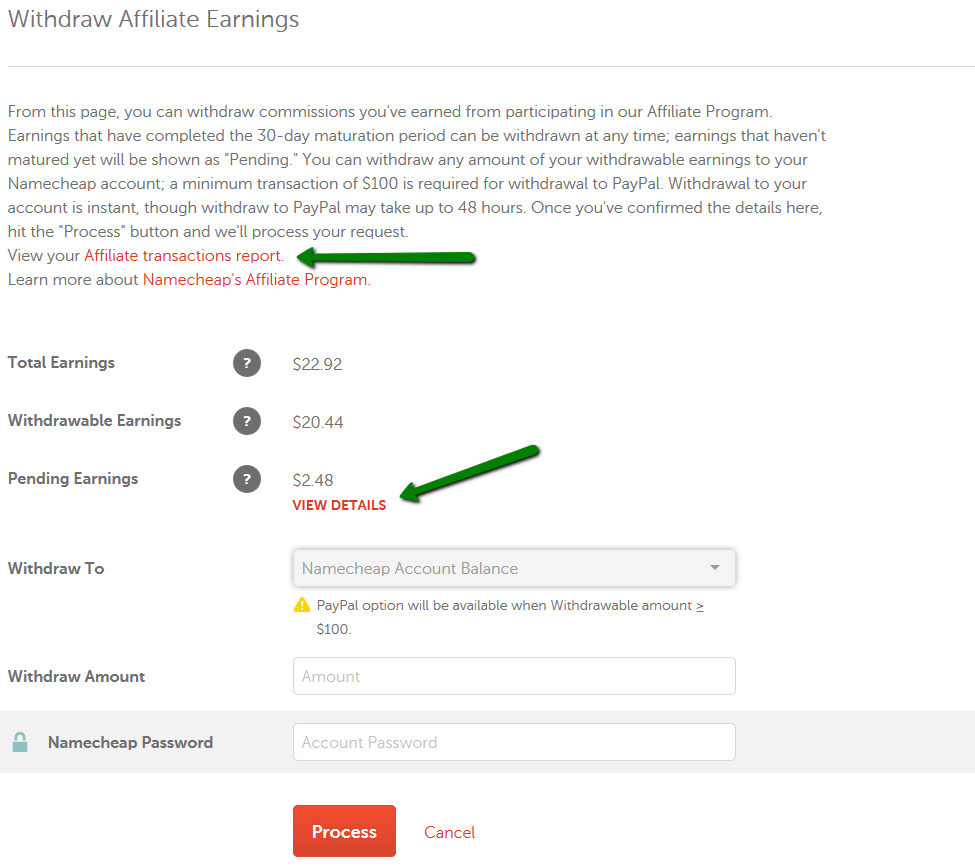The width and height of the screenshot is (975, 867).
Task: Click the Withdraw To label
Action: (x=56, y=568)
